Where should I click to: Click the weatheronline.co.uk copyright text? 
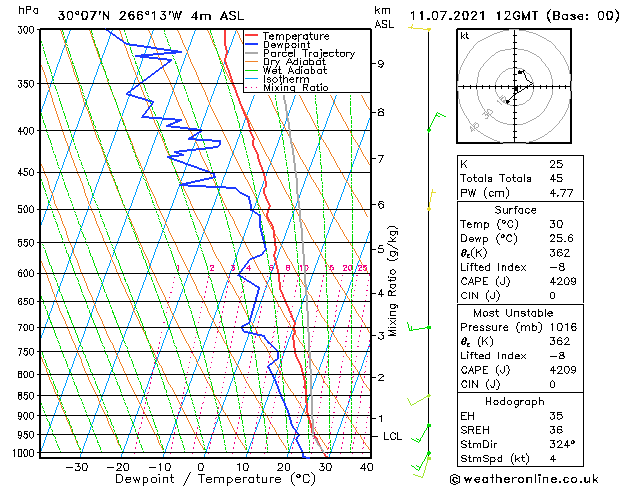(x=524, y=479)
